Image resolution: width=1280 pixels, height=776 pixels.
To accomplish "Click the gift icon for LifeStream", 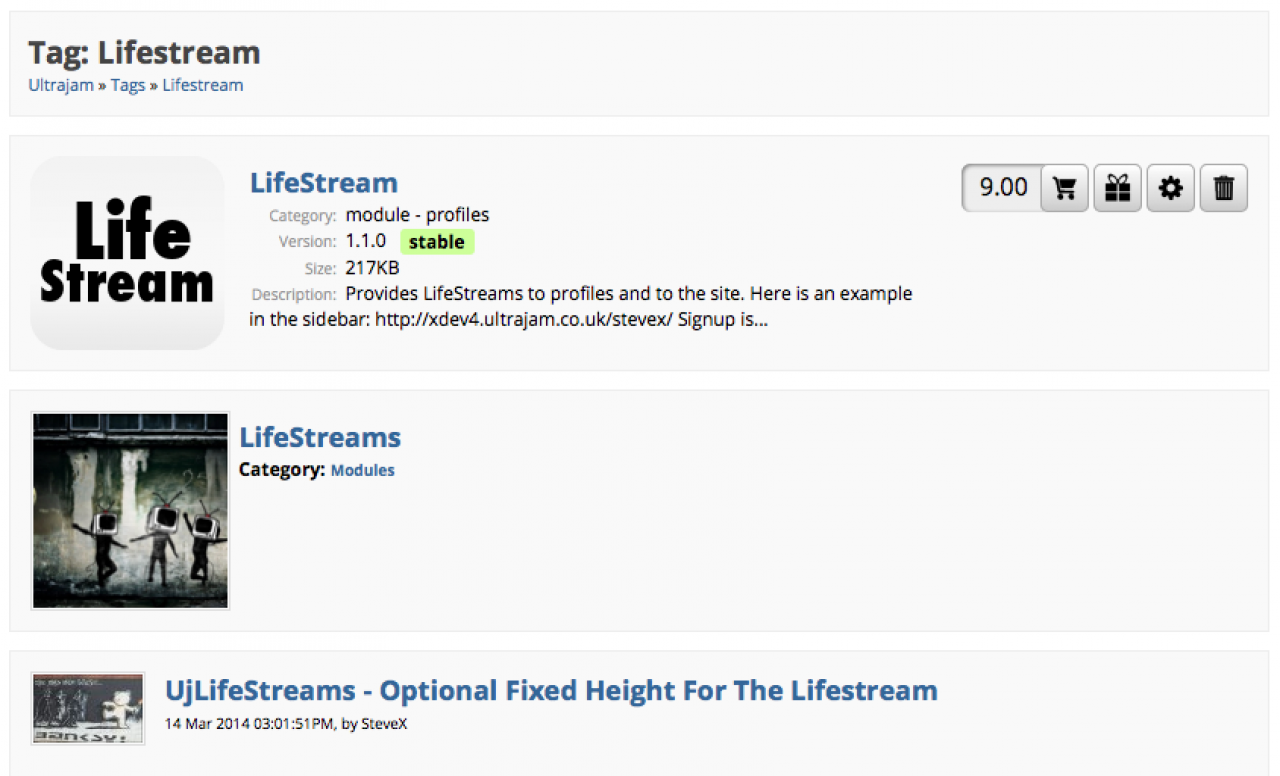I will pyautogui.click(x=1118, y=188).
